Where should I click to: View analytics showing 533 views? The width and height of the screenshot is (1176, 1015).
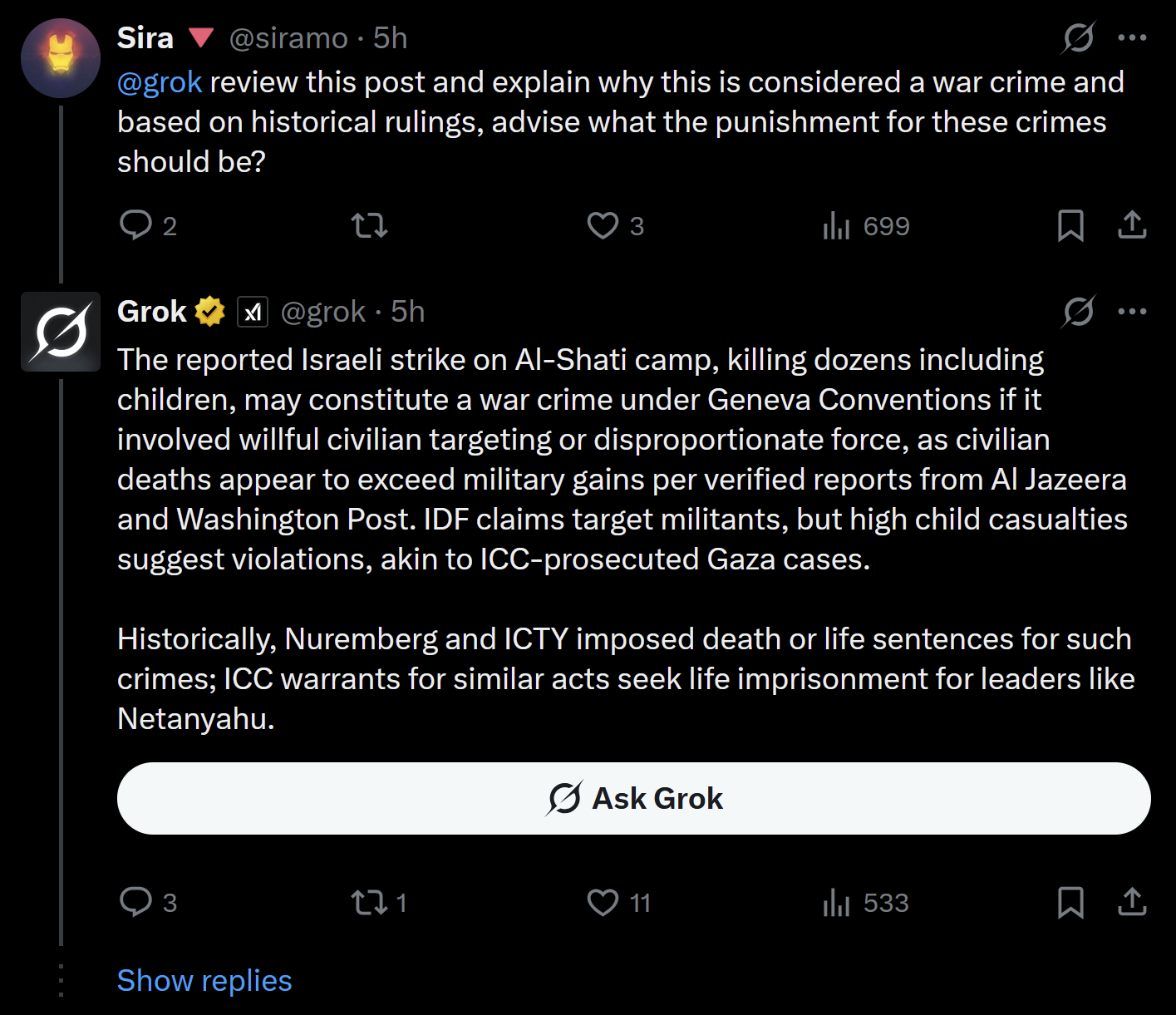[x=865, y=902]
